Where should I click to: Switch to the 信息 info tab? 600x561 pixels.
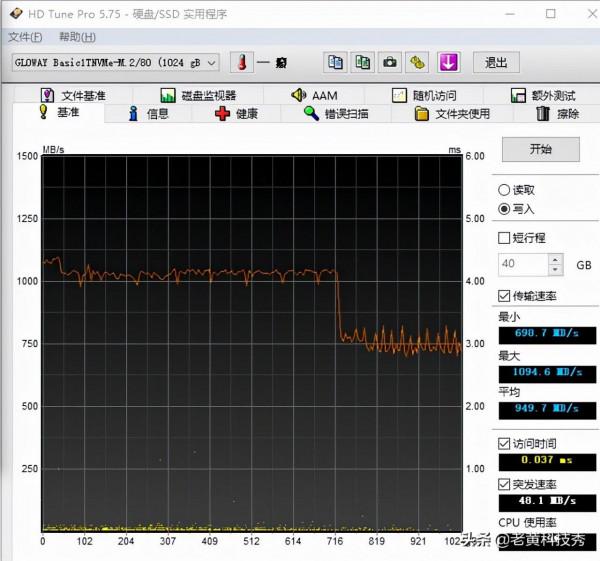(x=148, y=114)
